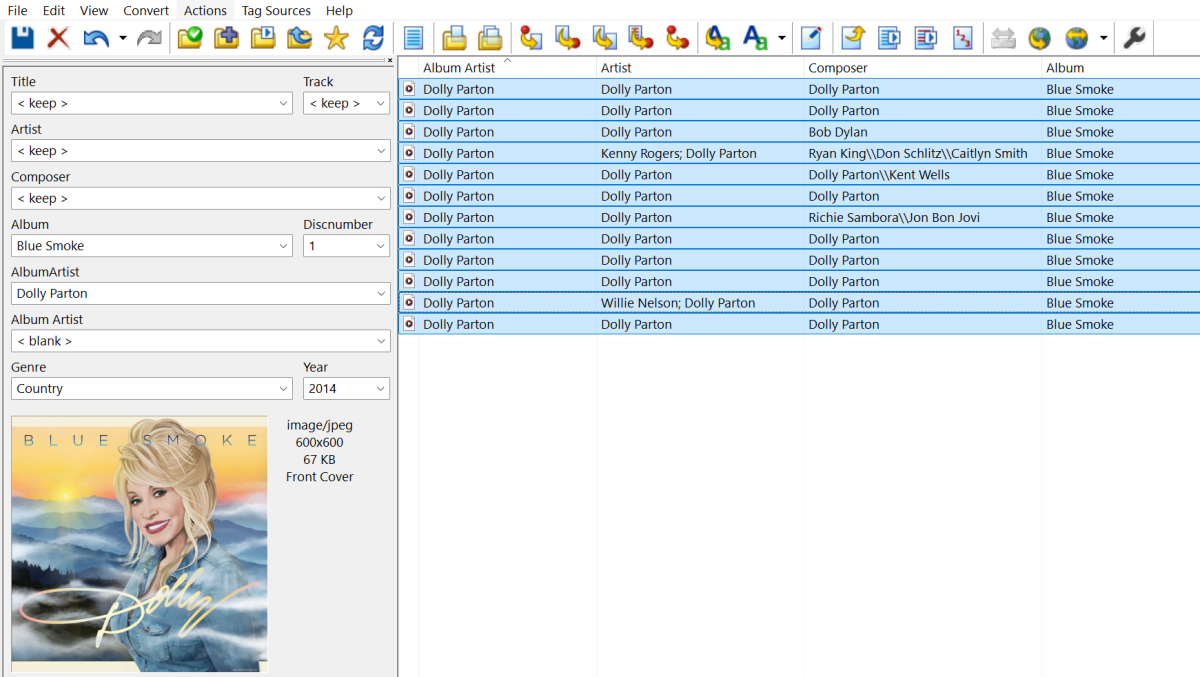The width and height of the screenshot is (1200, 677).
Task: Refresh the file list
Action: coord(373,37)
